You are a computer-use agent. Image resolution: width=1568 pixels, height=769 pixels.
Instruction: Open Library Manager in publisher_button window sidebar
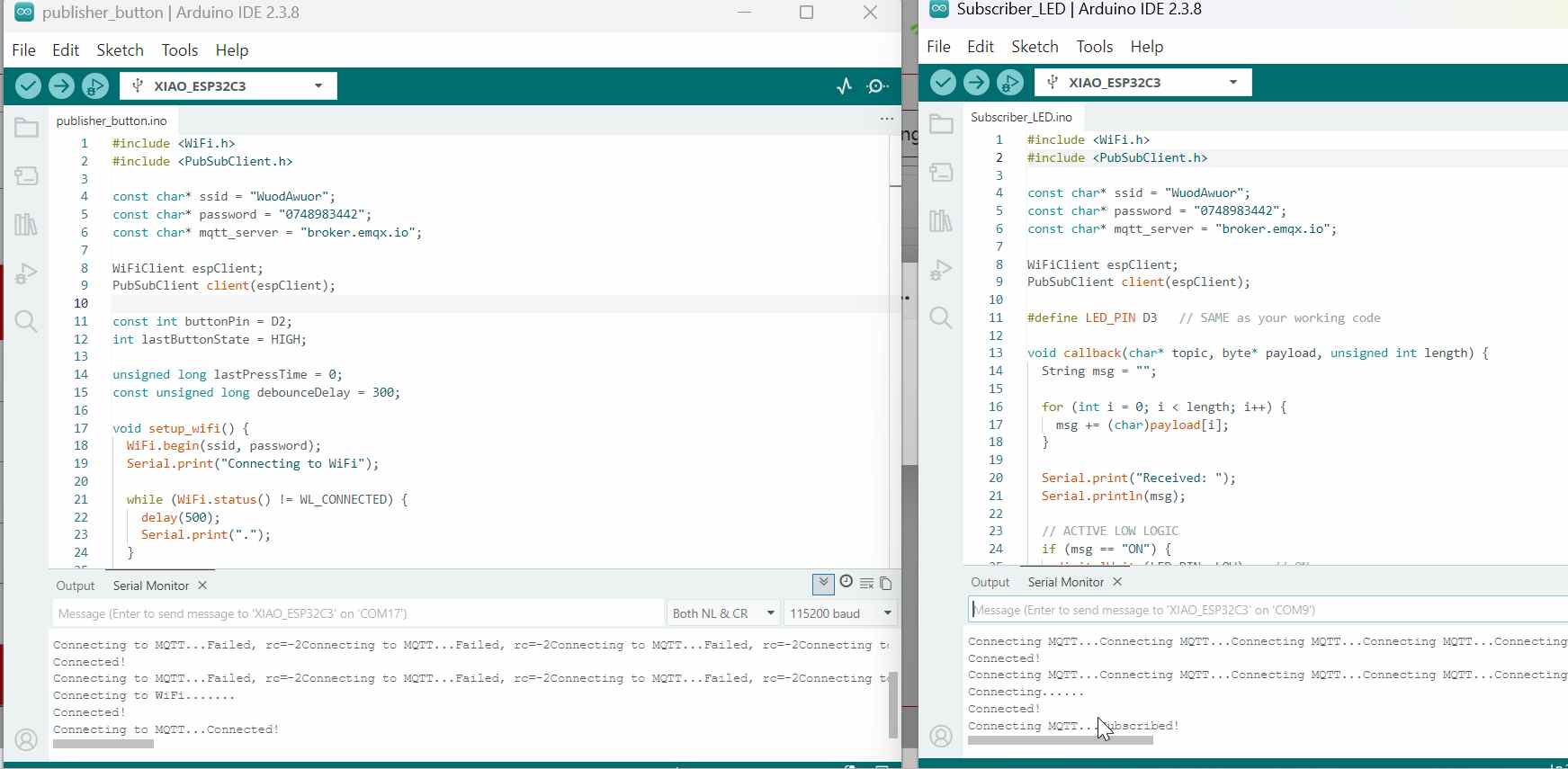[x=26, y=224]
